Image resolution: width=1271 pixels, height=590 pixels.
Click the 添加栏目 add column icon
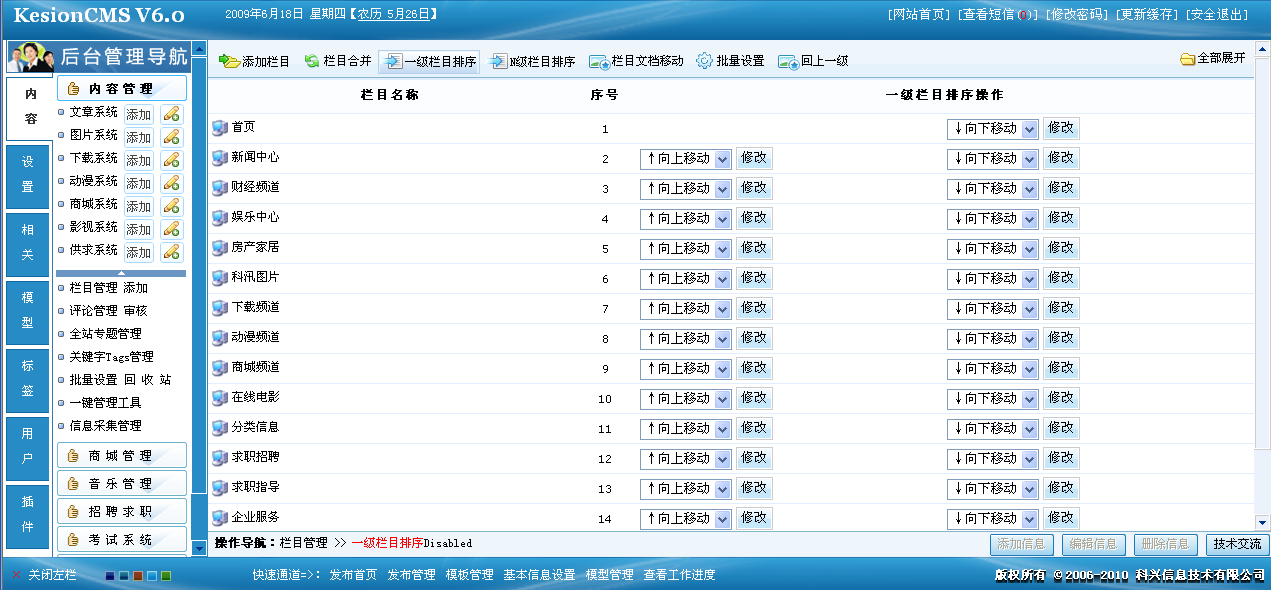[230, 60]
